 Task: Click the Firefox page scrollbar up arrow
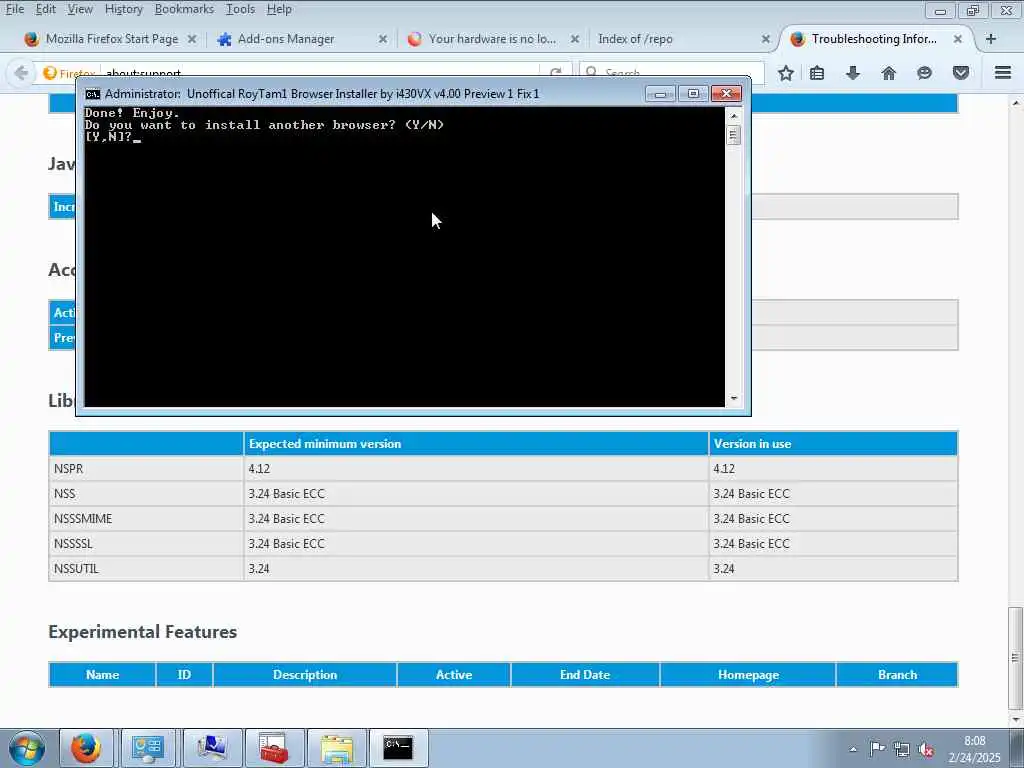1016,103
